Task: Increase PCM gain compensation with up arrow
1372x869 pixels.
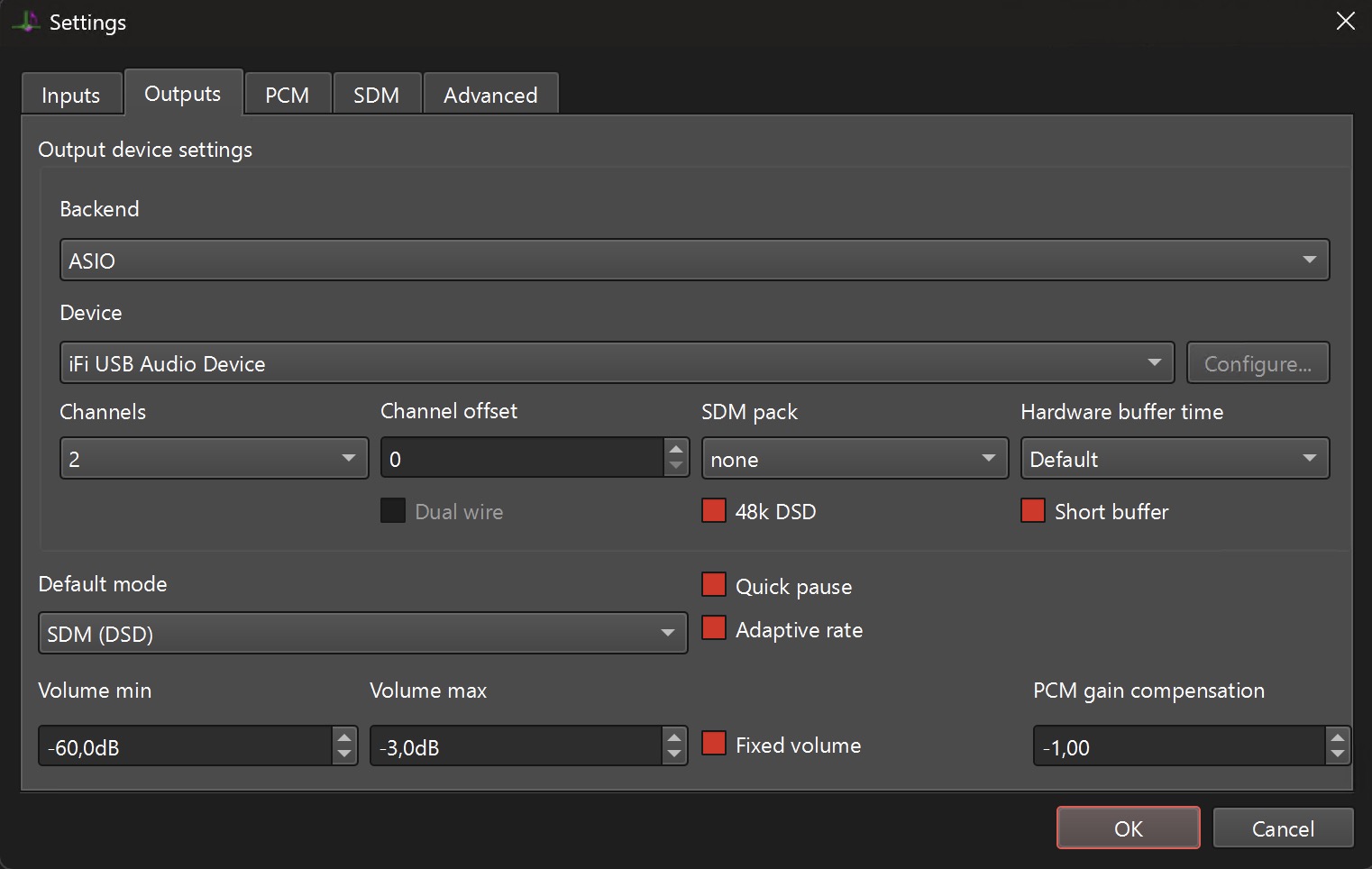Action: (x=1338, y=736)
